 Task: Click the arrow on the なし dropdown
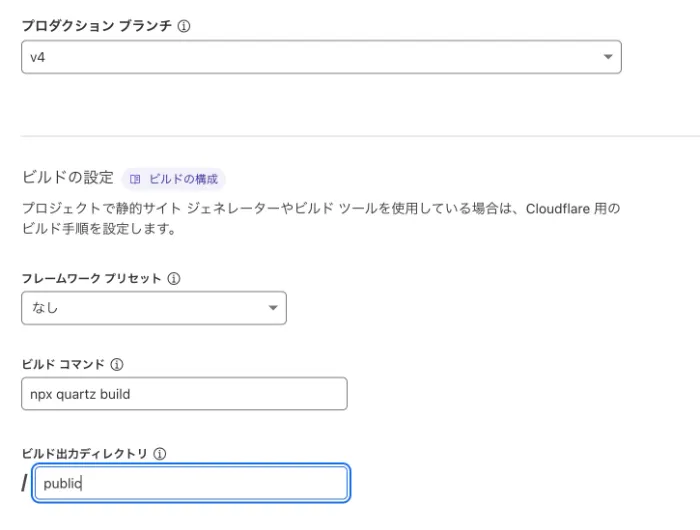click(272, 309)
